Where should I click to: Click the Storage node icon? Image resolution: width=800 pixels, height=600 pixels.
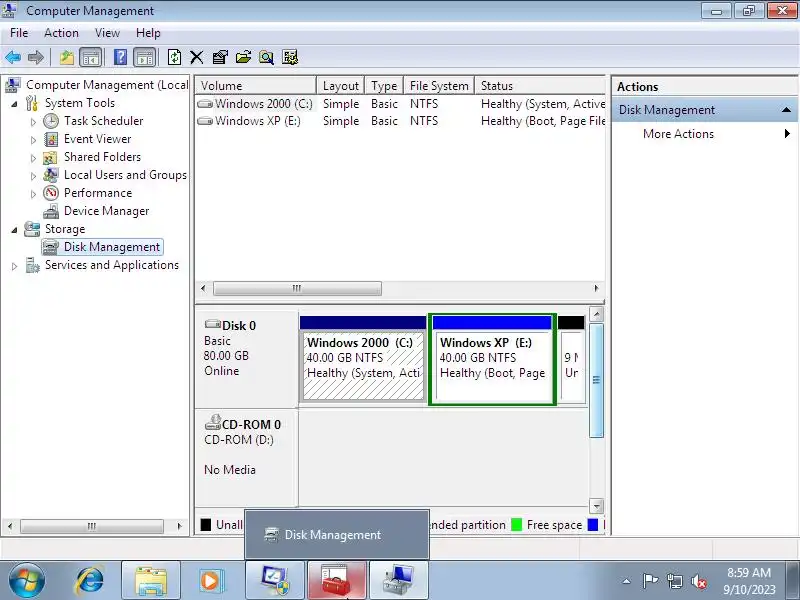tap(32, 229)
